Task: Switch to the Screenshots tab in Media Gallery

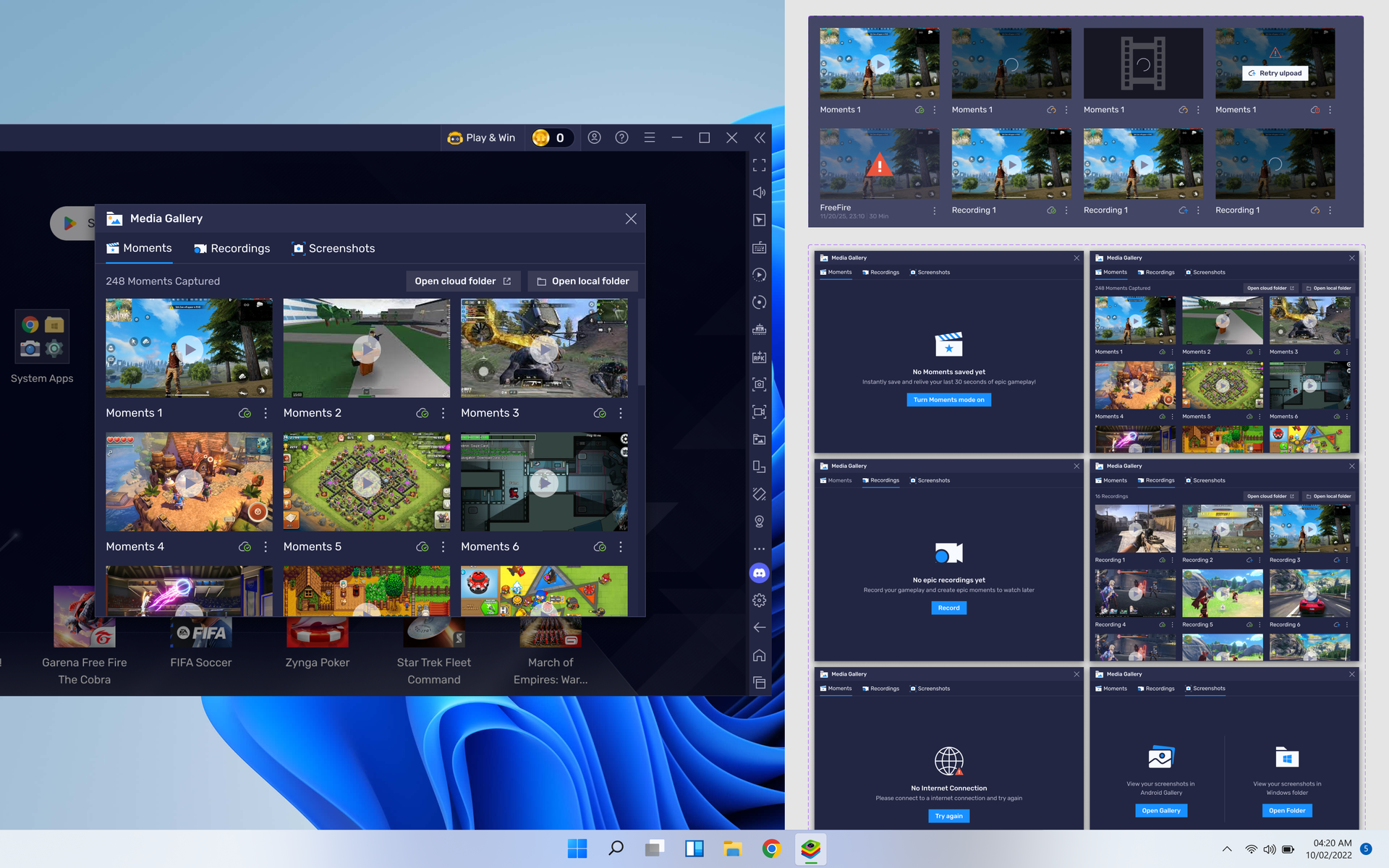Action: [x=334, y=248]
